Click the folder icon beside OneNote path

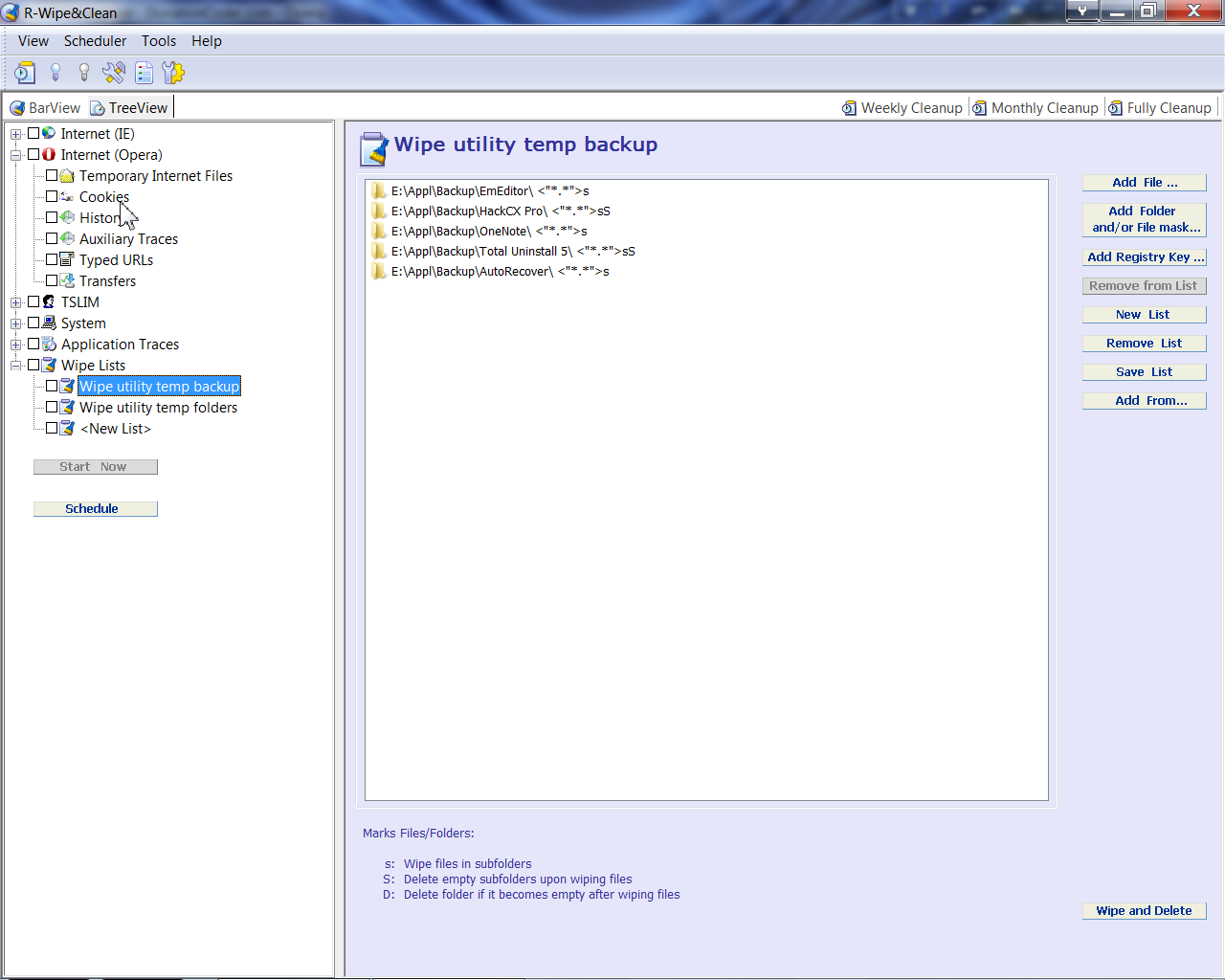pos(379,231)
